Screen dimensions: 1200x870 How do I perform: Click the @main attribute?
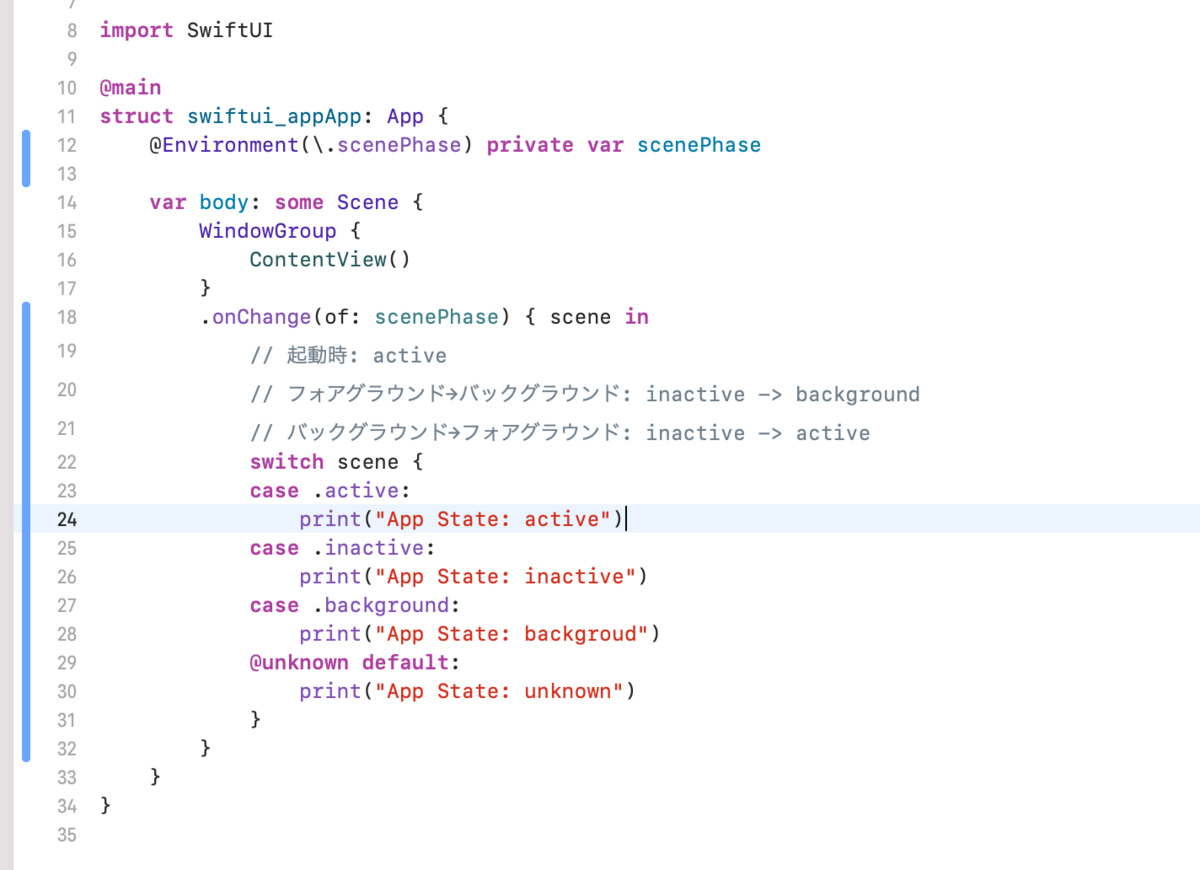tap(130, 88)
